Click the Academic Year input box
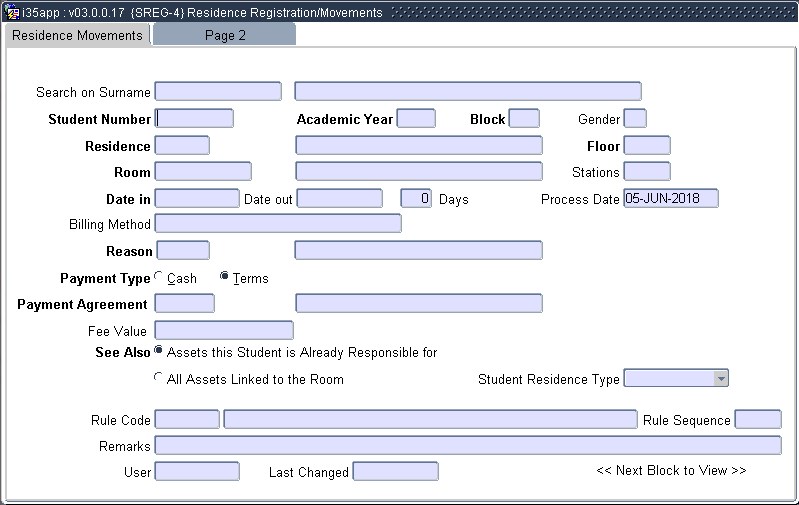The width and height of the screenshot is (799, 505). point(416,119)
